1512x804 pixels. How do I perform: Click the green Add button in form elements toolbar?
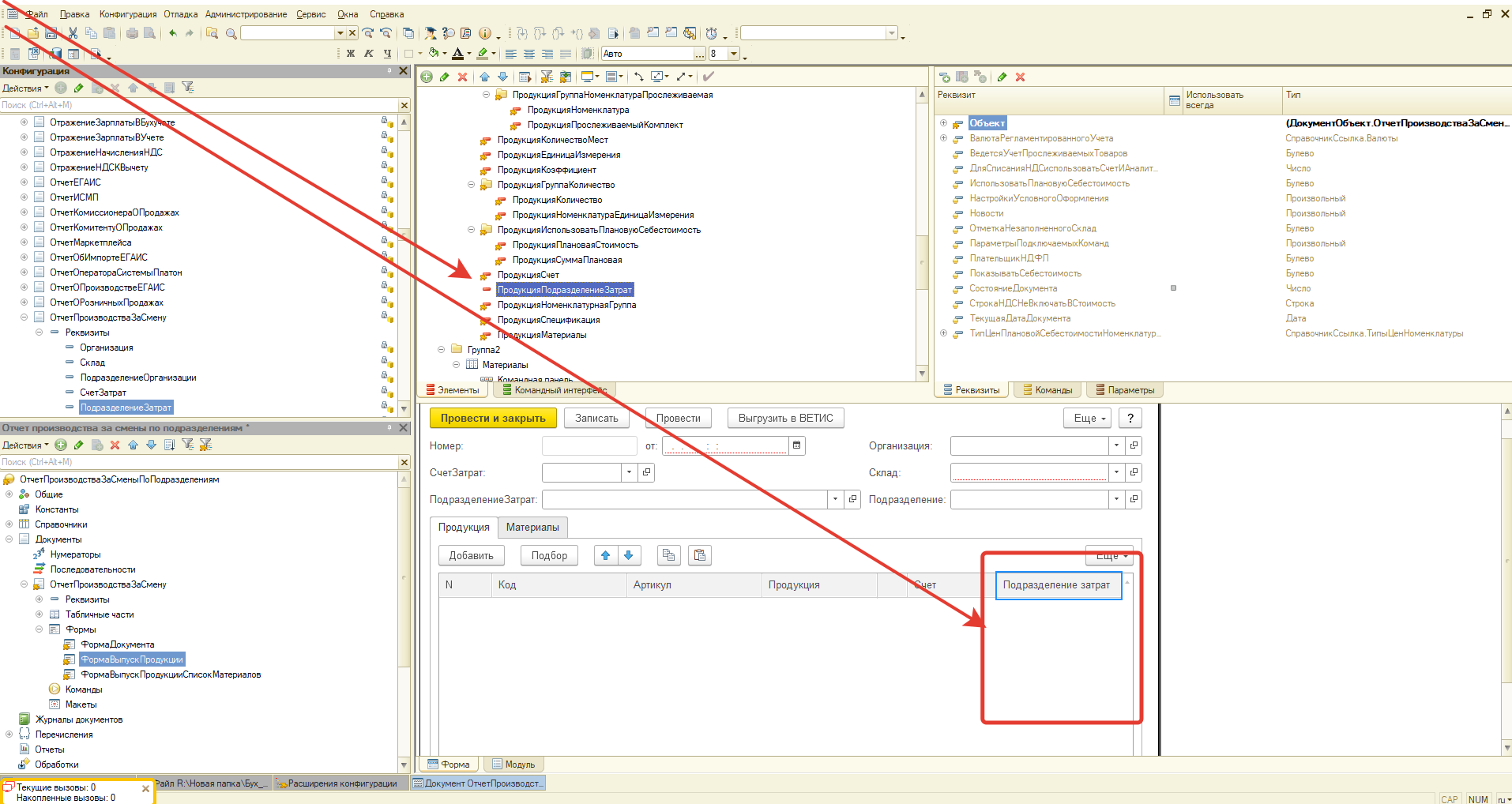(427, 77)
